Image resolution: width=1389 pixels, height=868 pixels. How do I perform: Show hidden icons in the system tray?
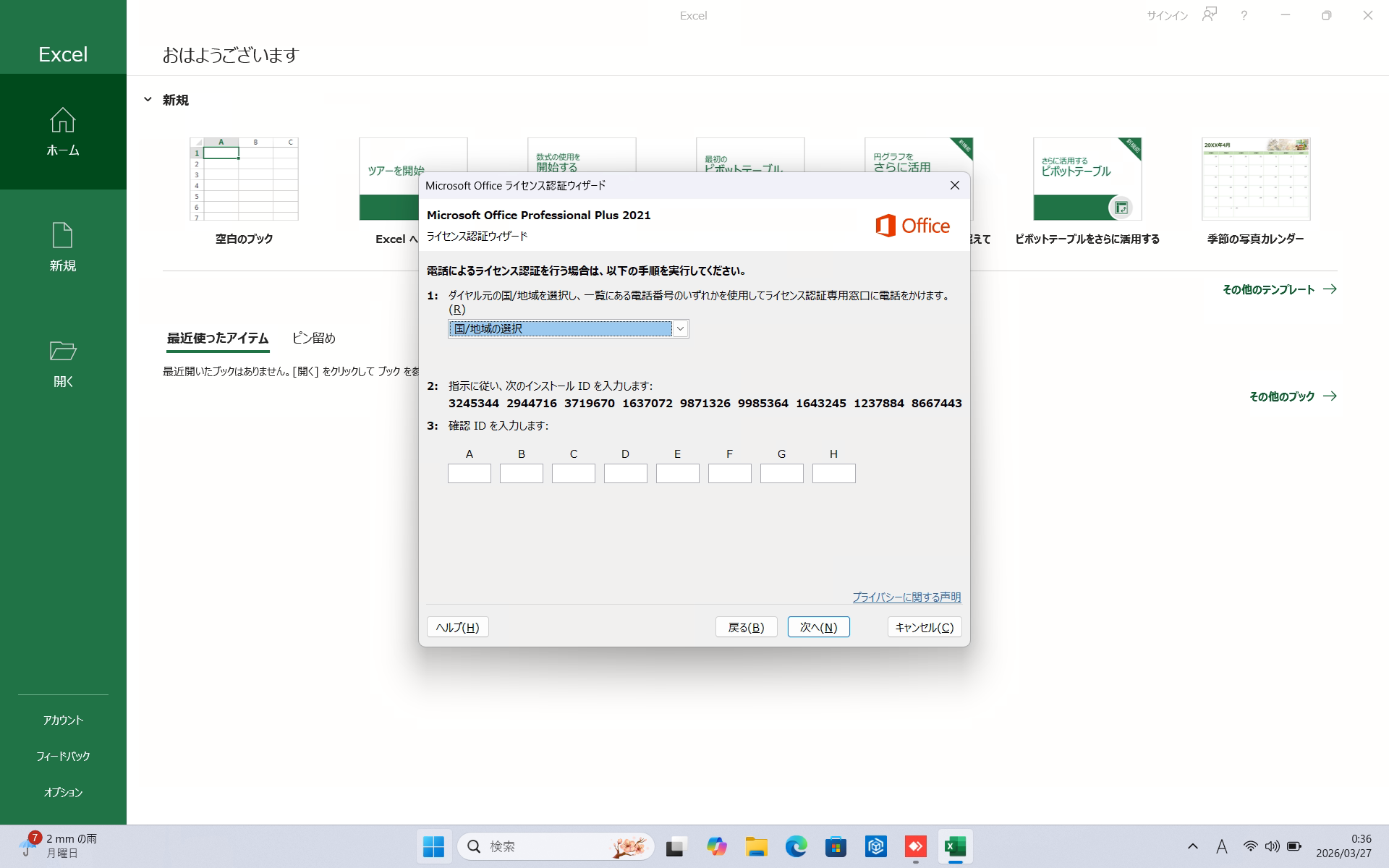click(x=1193, y=846)
